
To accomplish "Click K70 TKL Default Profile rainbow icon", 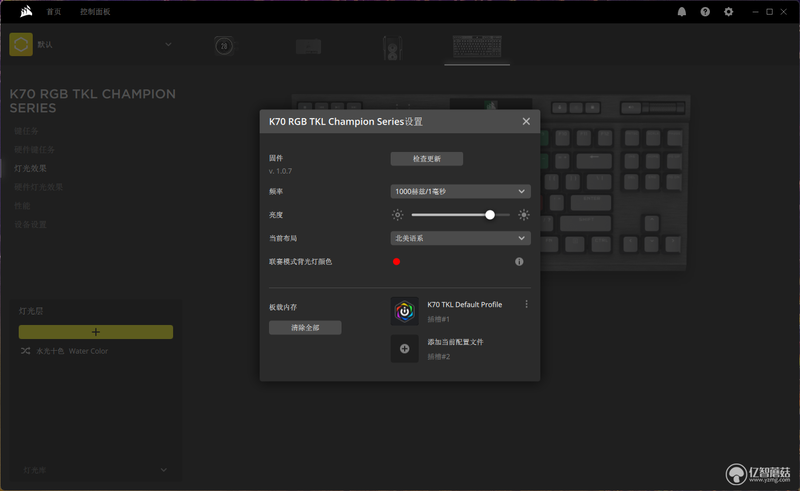I will pos(405,311).
